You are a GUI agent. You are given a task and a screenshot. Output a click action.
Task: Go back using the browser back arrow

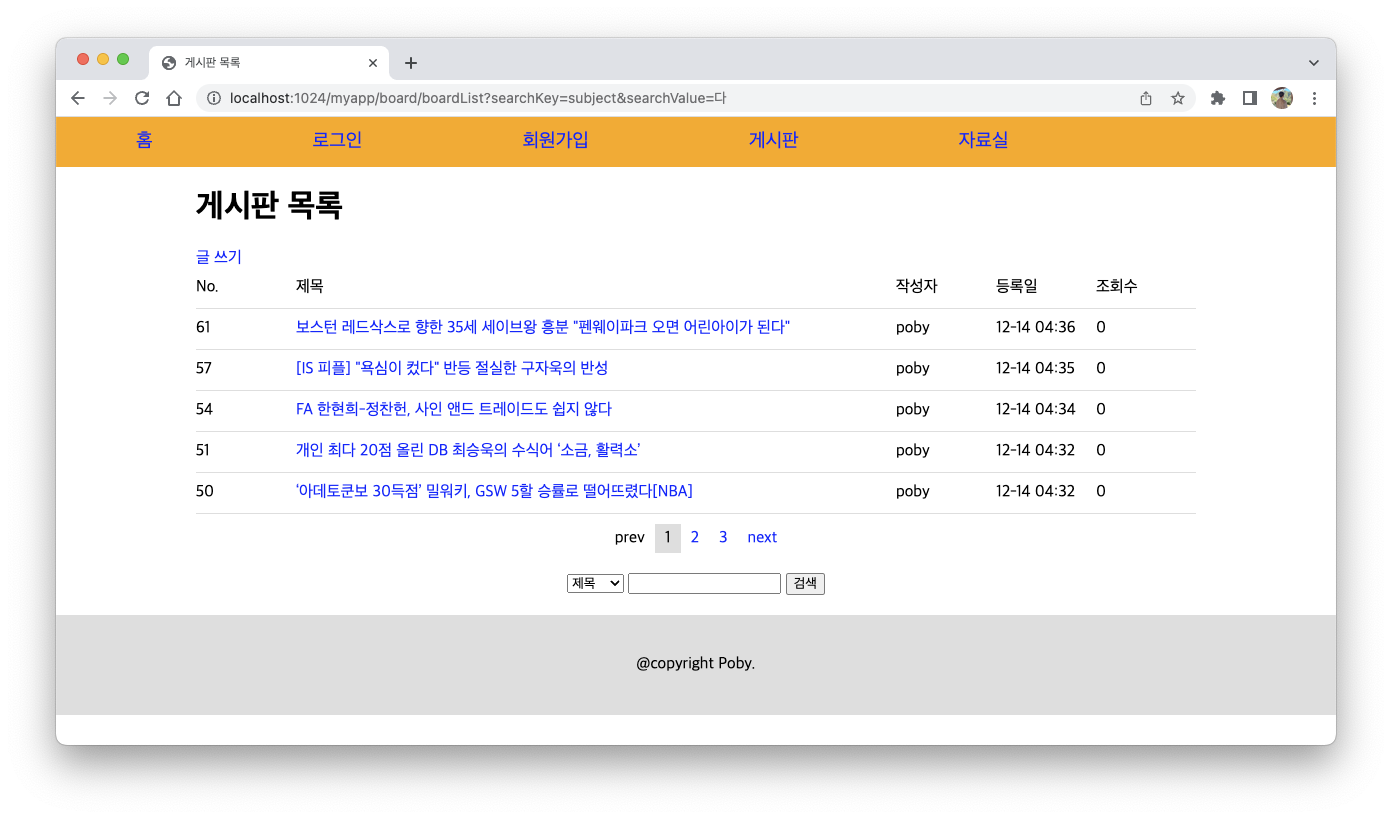pyautogui.click(x=78, y=98)
